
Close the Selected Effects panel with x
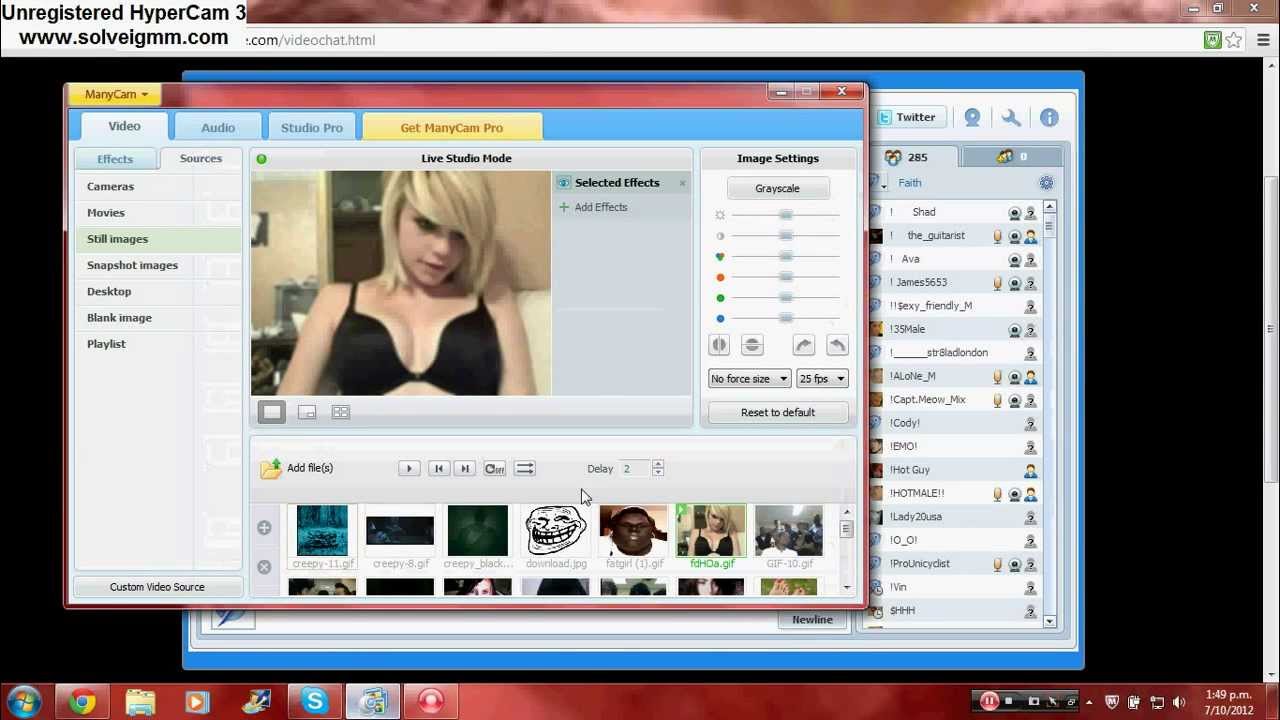683,183
